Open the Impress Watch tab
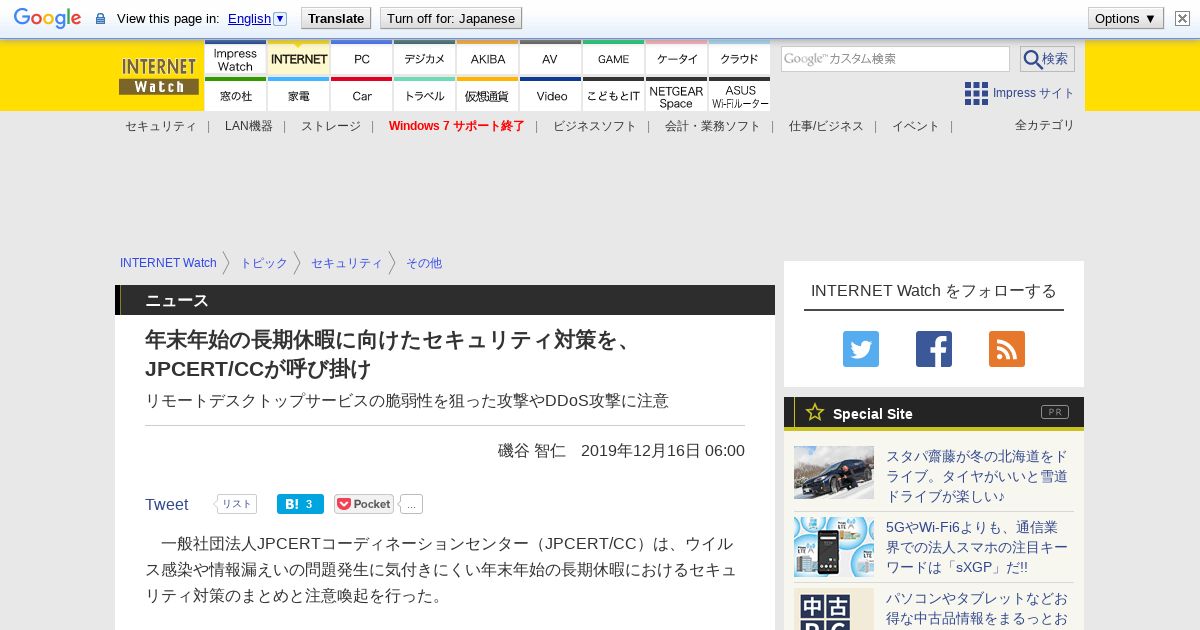 [x=235, y=59]
